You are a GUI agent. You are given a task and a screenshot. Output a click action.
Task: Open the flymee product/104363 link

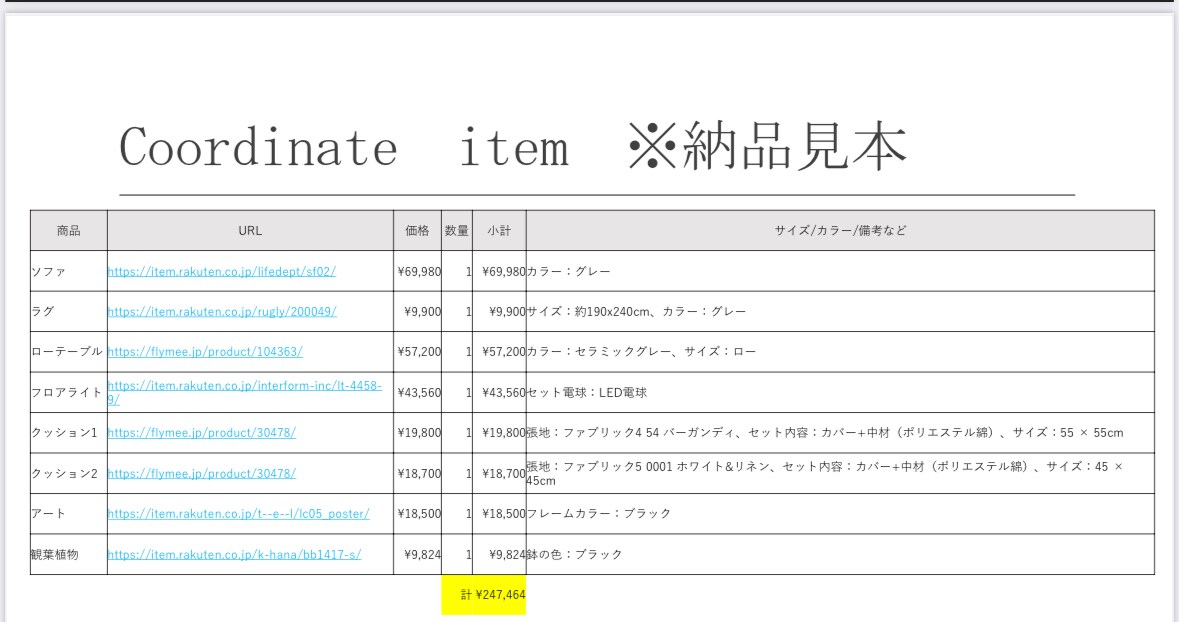click(205, 352)
